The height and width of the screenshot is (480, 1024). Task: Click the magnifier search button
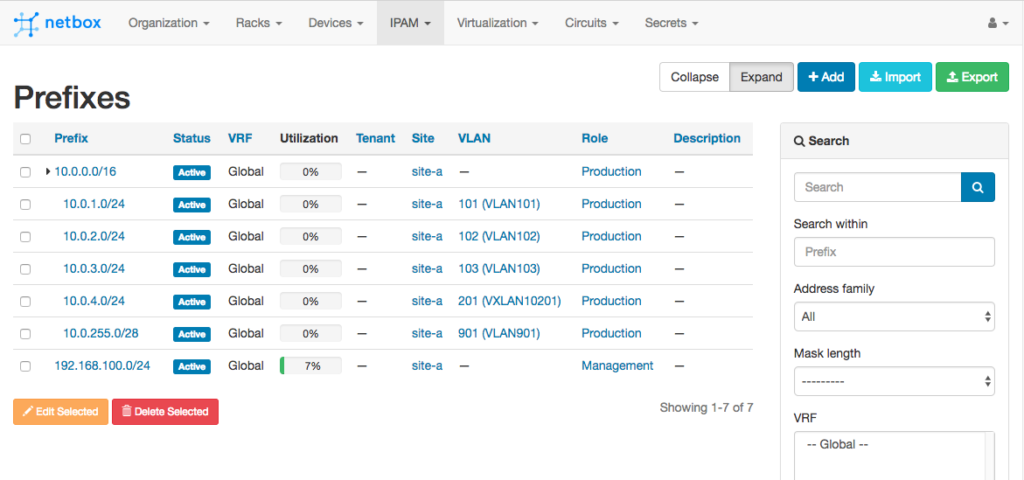point(978,187)
